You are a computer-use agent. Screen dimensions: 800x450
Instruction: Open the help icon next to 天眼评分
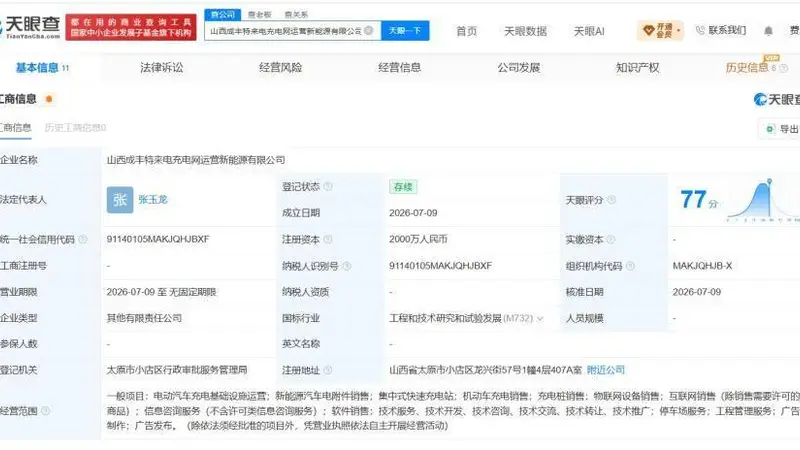click(611, 200)
